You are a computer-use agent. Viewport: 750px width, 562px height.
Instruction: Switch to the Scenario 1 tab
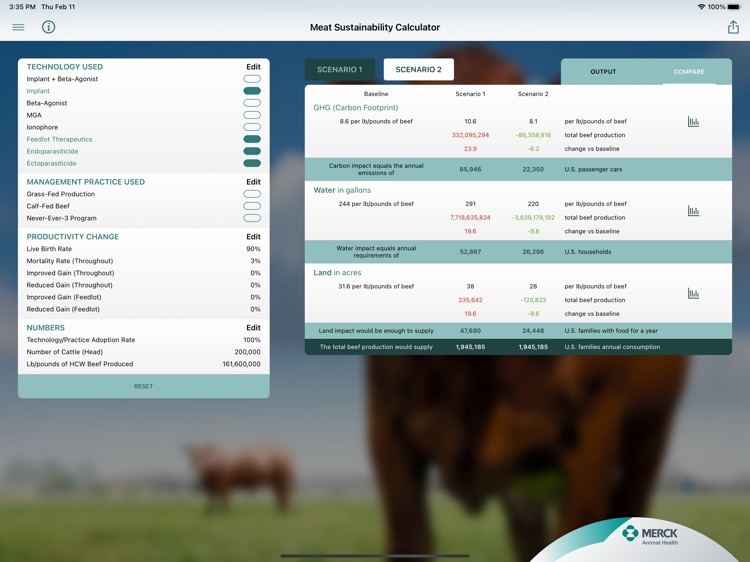340,69
